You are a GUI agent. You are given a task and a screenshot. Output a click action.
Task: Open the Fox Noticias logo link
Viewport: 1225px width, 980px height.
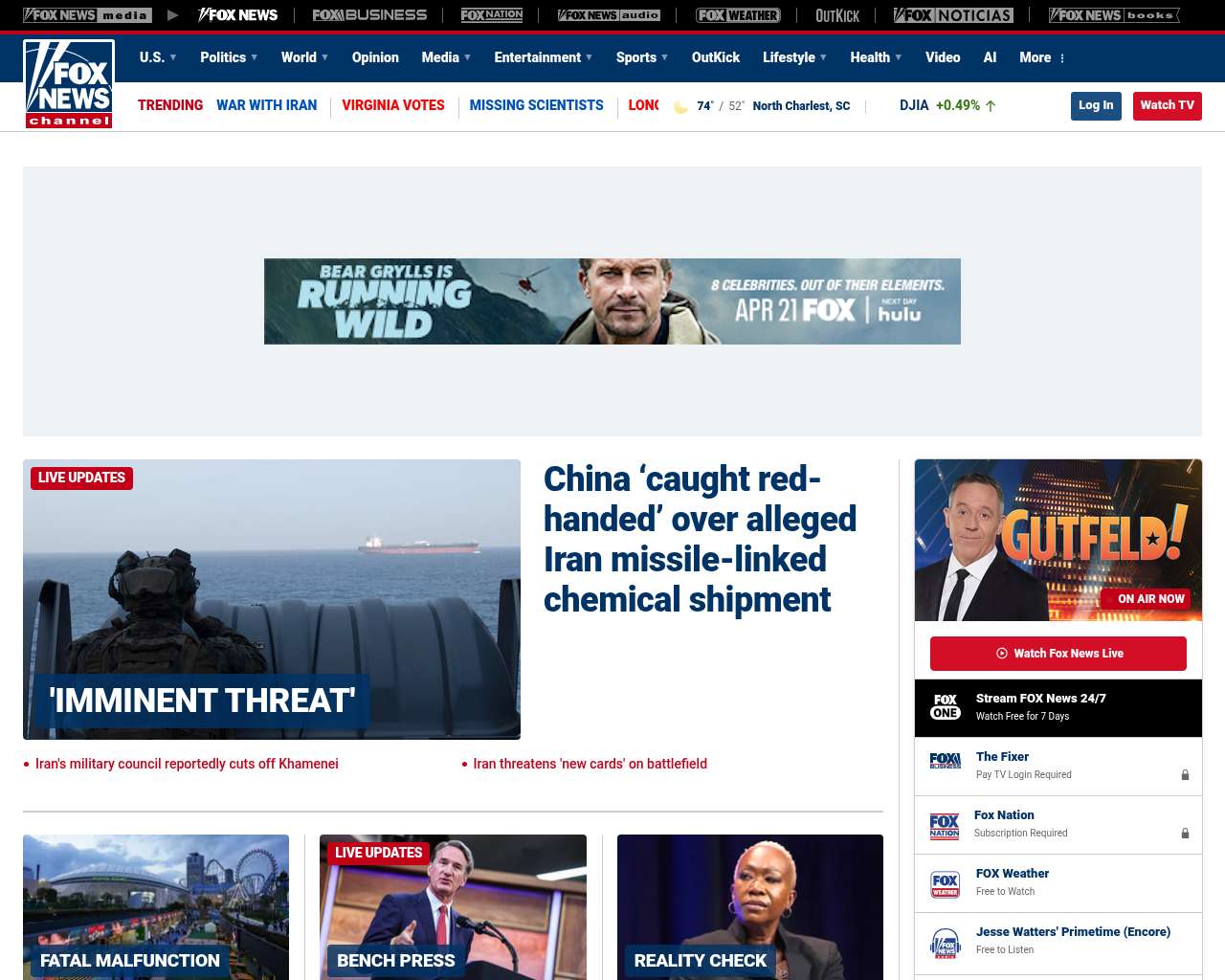point(953,15)
